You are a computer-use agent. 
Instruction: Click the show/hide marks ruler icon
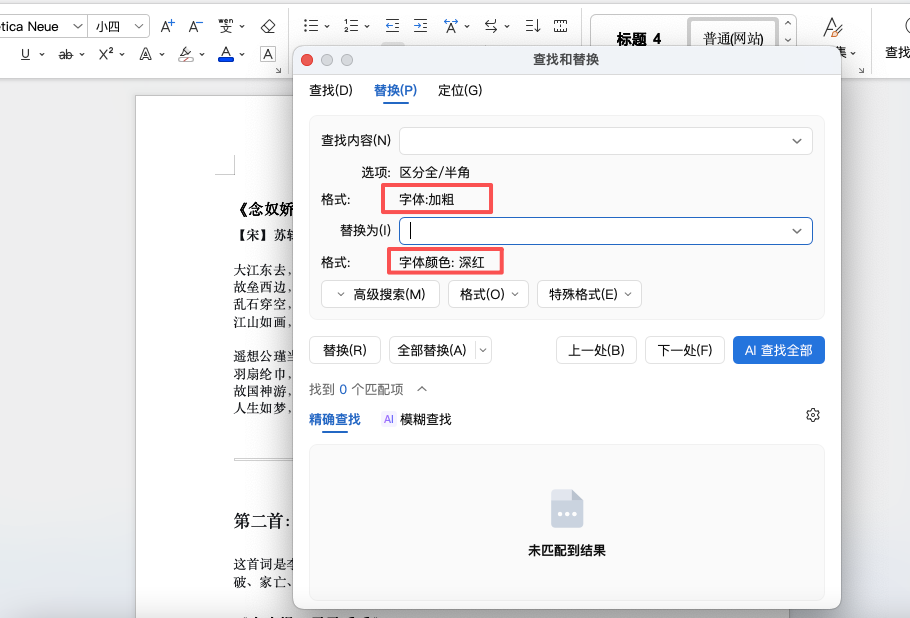click(560, 26)
